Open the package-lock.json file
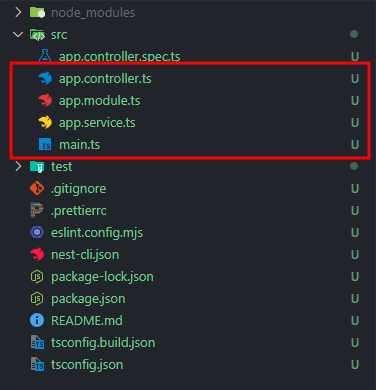 tap(102, 277)
